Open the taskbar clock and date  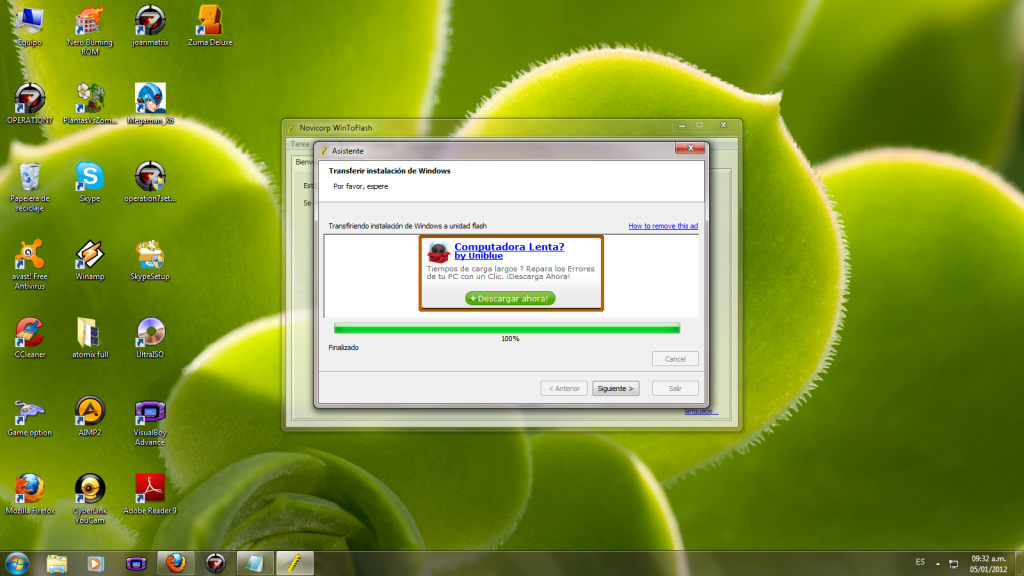tap(989, 564)
